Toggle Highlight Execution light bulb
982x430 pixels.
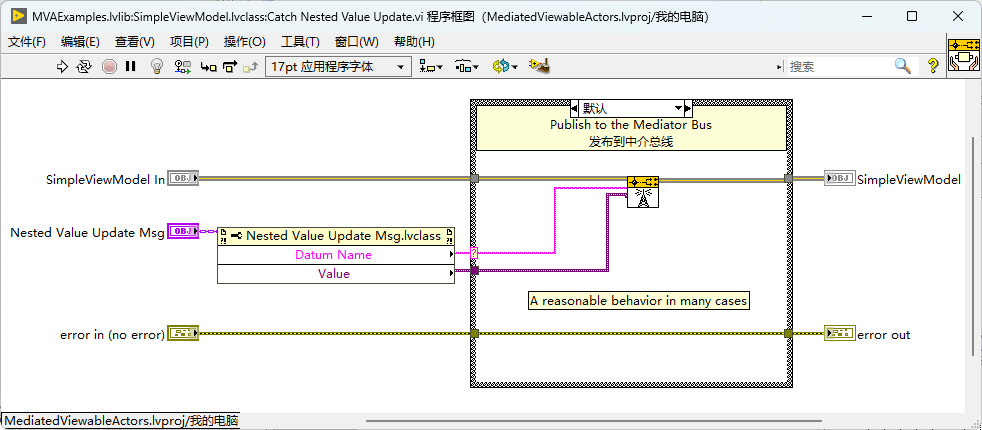point(157,66)
